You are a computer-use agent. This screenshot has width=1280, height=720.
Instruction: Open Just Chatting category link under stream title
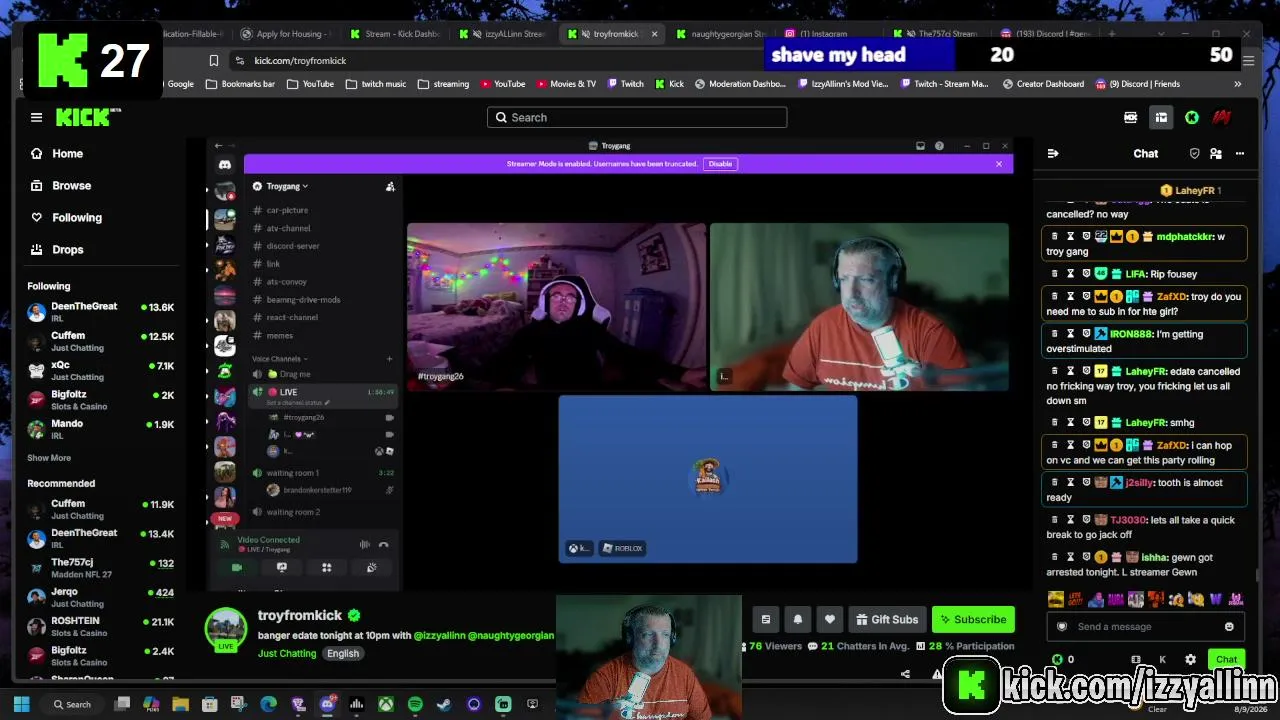287,653
